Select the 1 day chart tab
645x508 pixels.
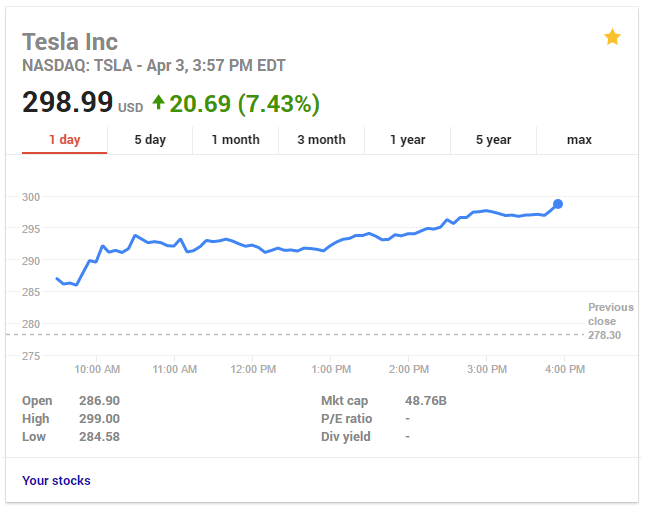65,140
